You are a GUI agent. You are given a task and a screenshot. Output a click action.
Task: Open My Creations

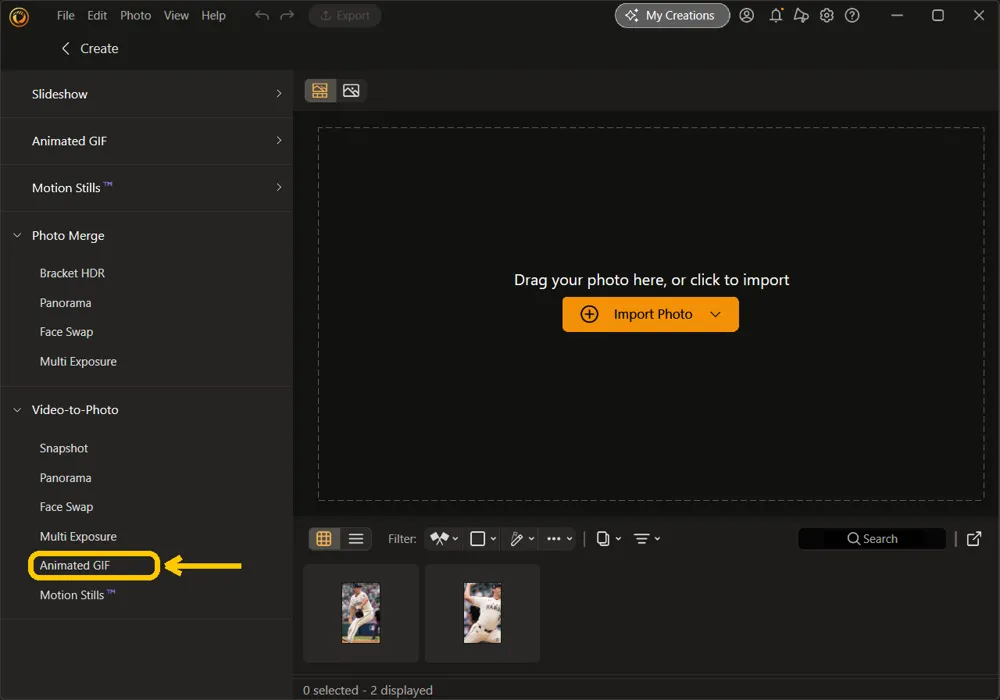(672, 15)
